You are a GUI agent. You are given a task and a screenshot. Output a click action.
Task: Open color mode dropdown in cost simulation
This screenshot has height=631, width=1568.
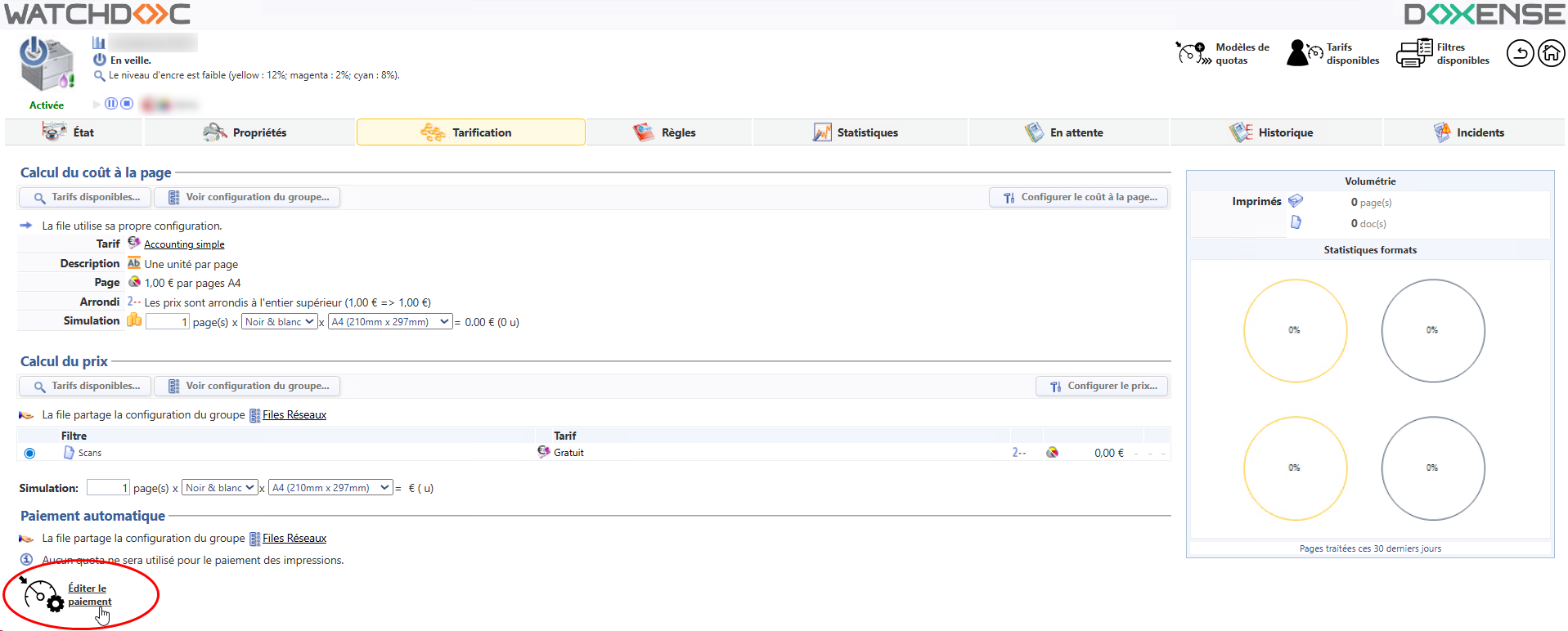click(280, 322)
